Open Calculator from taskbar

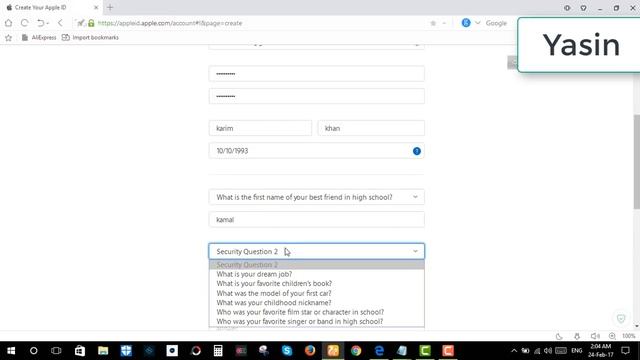coord(218,351)
